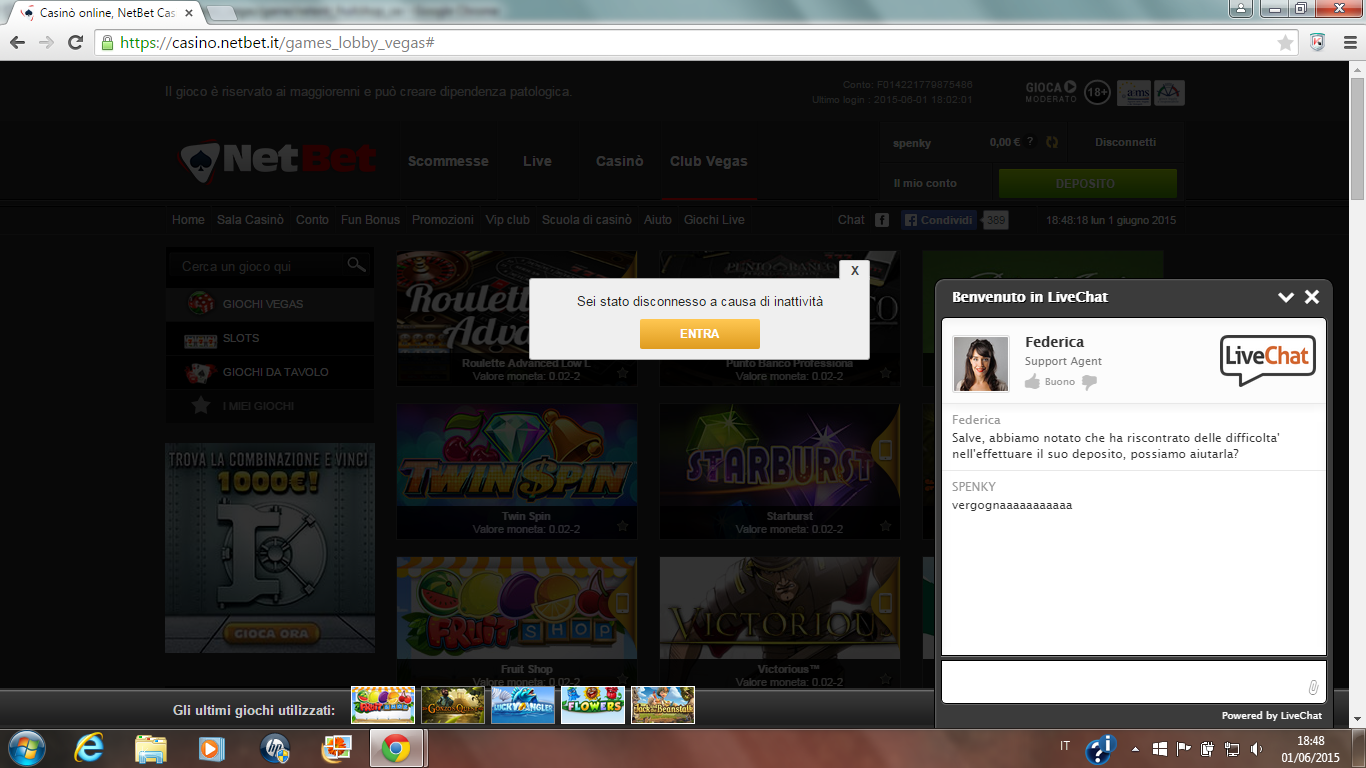This screenshot has width=1366, height=768.
Task: Click small Facebook icon next to Chat
Action: (x=882, y=220)
